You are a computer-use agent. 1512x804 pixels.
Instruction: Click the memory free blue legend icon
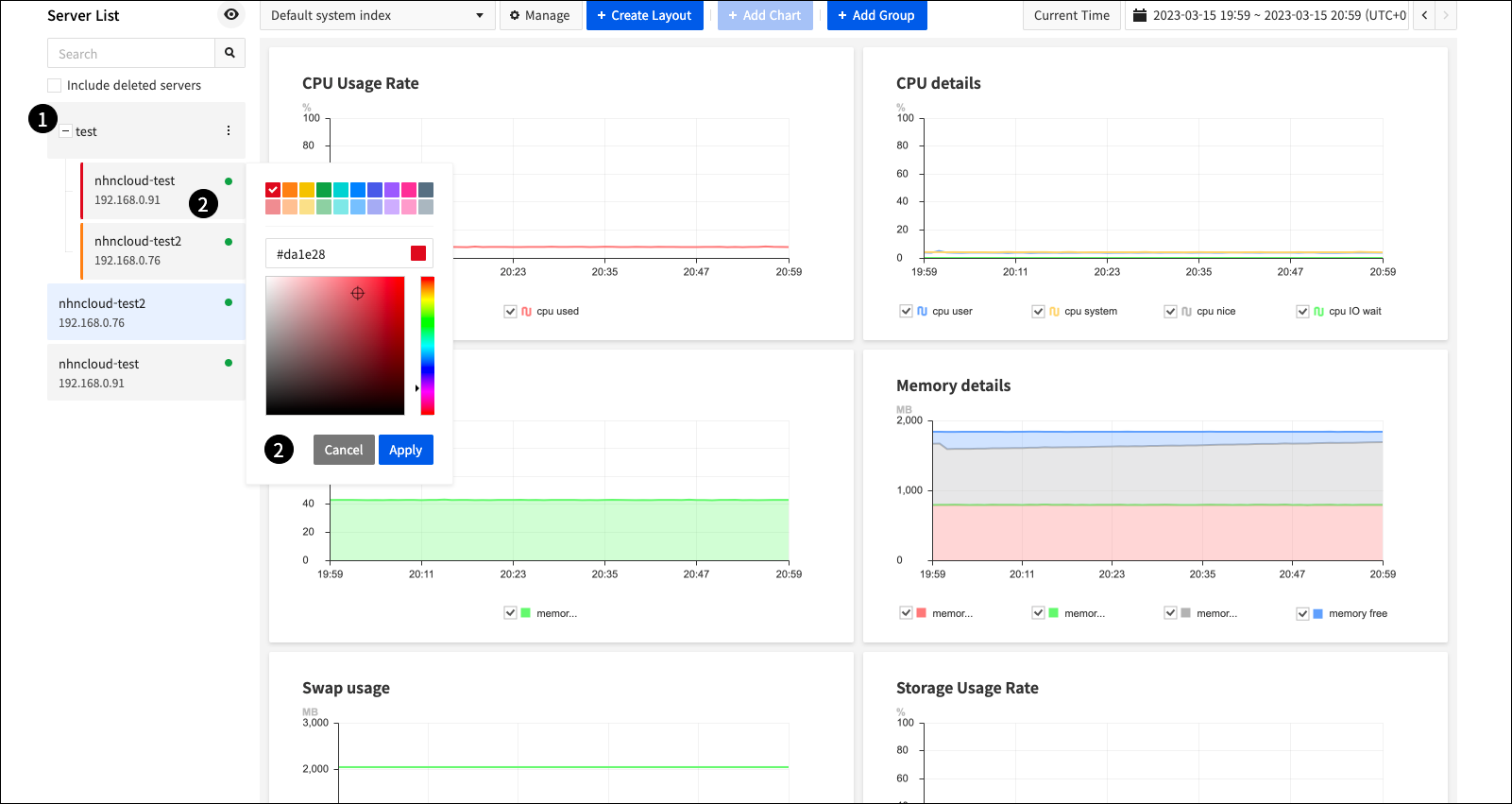[x=1317, y=613]
